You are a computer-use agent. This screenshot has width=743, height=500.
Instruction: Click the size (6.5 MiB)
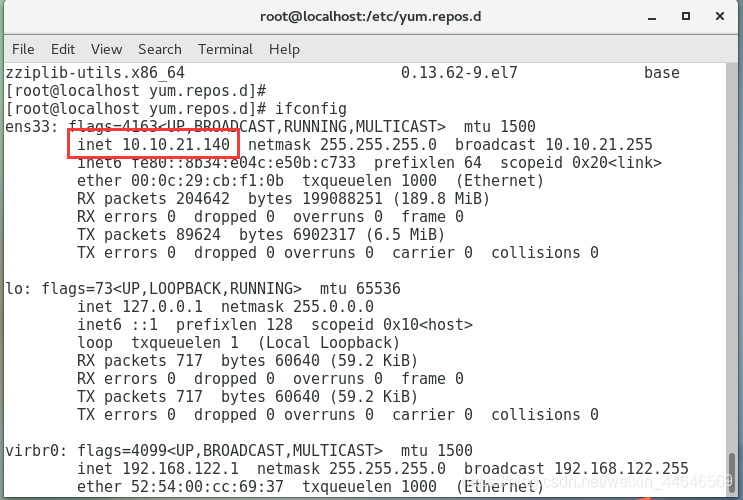coord(405,235)
